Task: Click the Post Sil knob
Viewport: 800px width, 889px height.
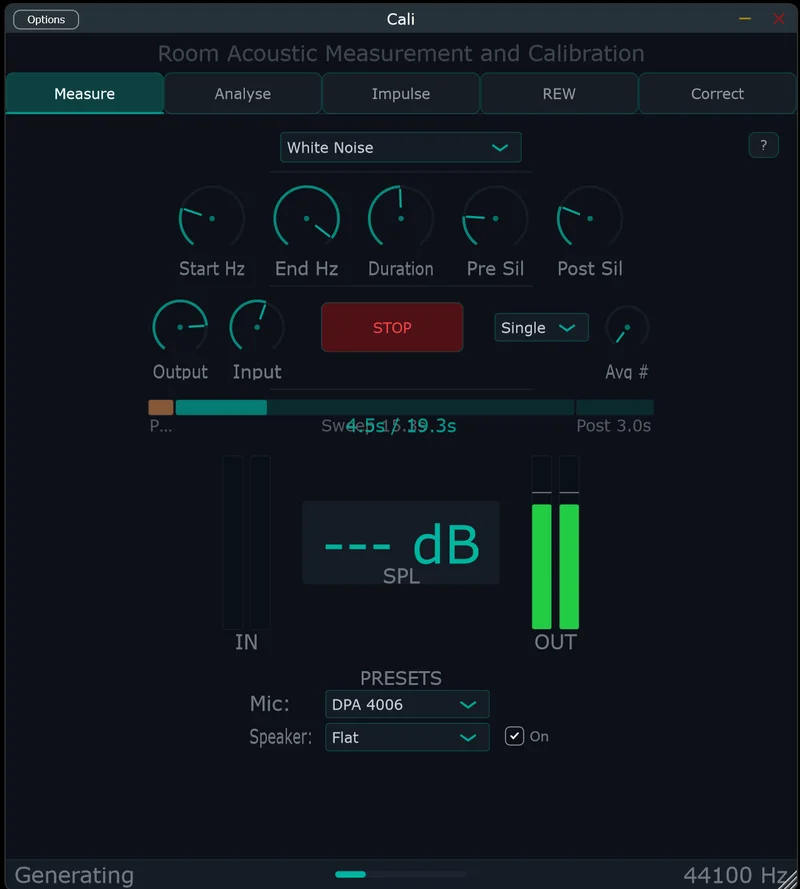Action: pos(589,218)
